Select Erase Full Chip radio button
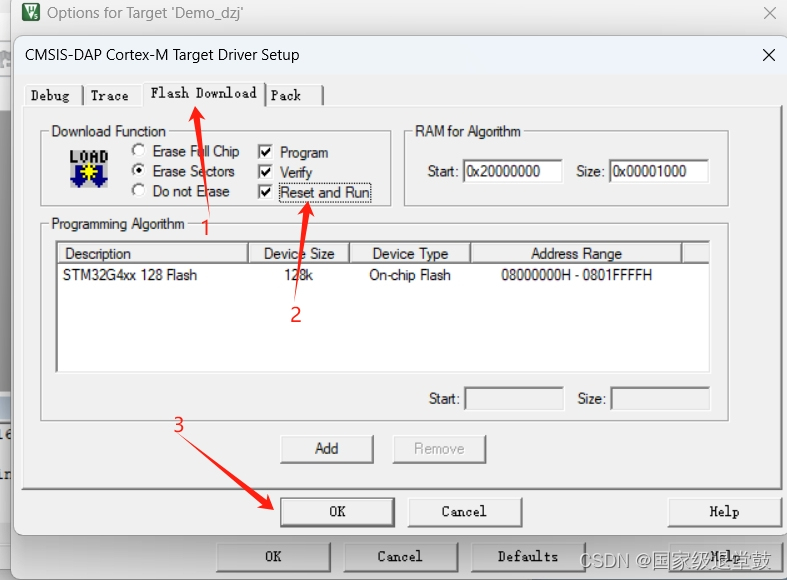Viewport: 787px width, 580px height. (139, 151)
